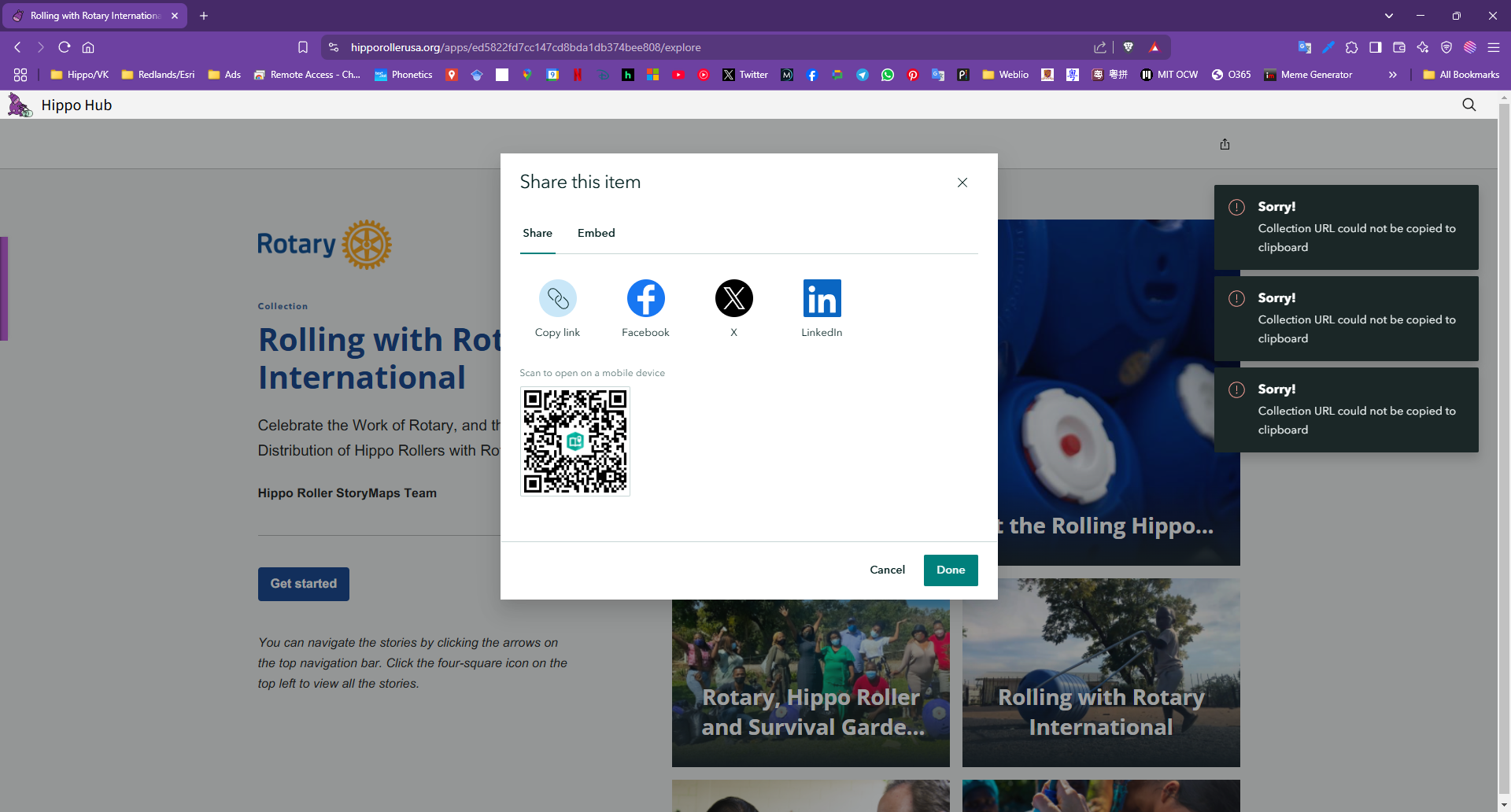The image size is (1511, 812).
Task: Open the Hippo Hub search
Action: coord(1469,105)
